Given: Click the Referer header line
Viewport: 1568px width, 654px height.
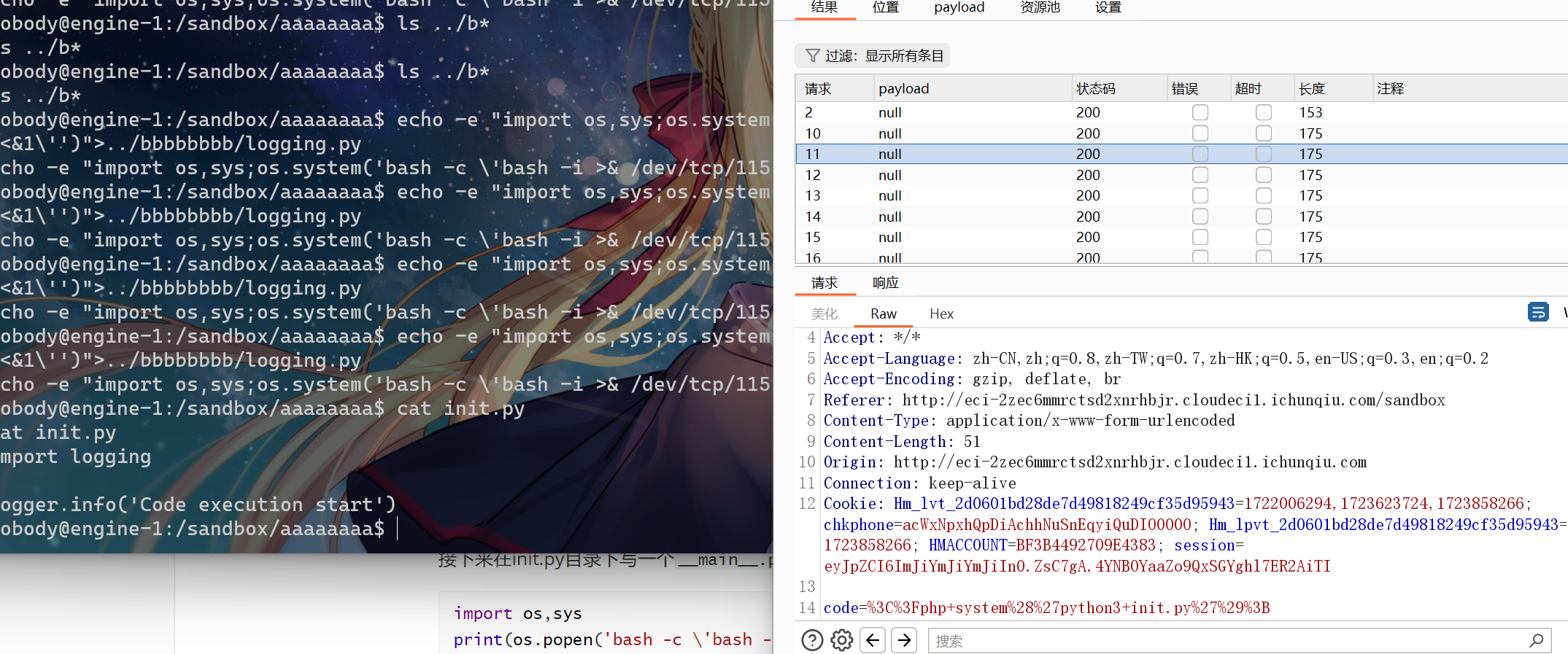Looking at the screenshot, I should click(1134, 400).
